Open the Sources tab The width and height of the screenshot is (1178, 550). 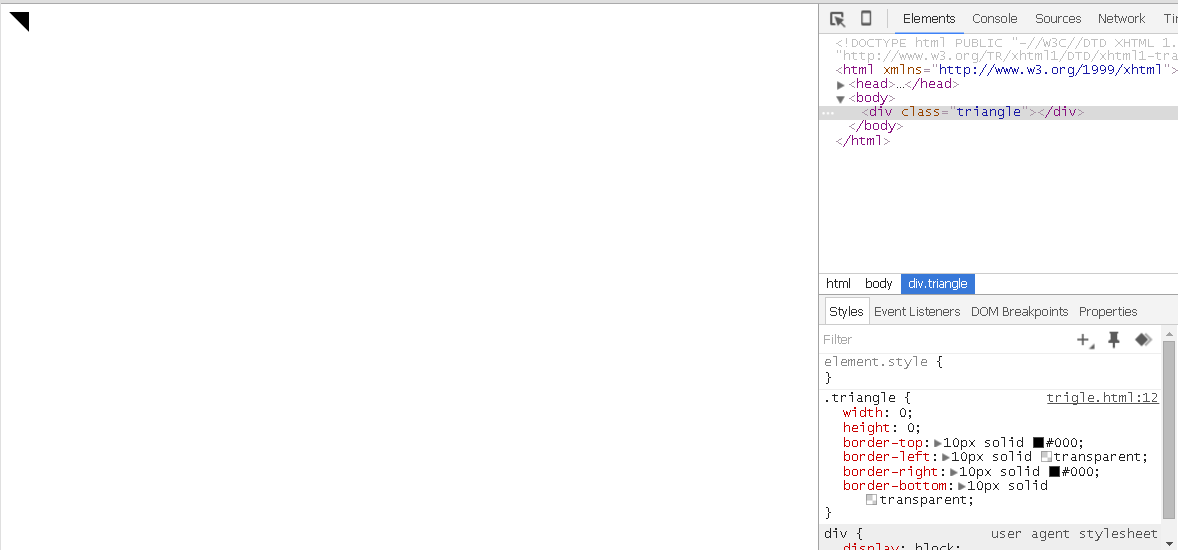[x=1058, y=19]
